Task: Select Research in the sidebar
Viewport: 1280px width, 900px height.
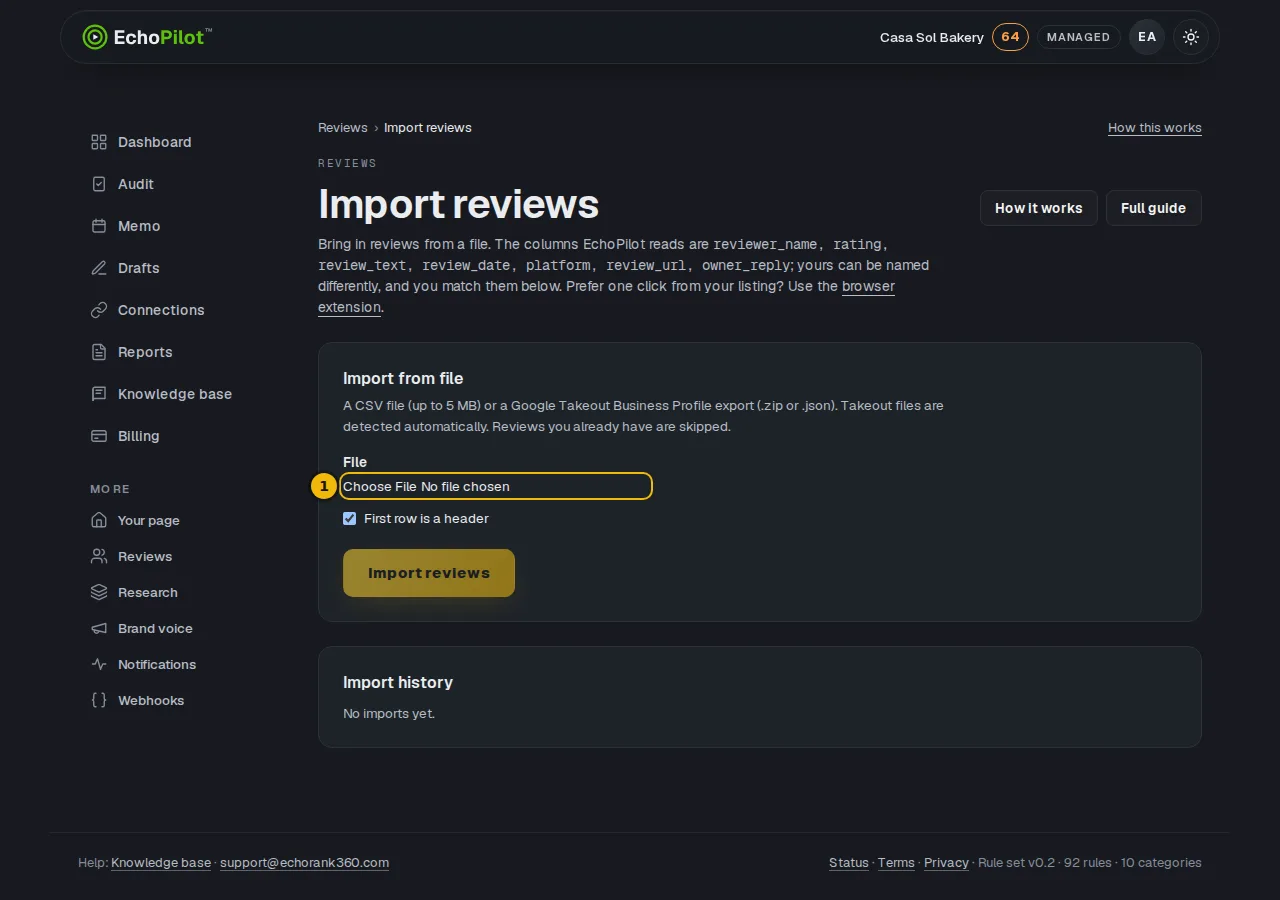Action: (x=148, y=592)
